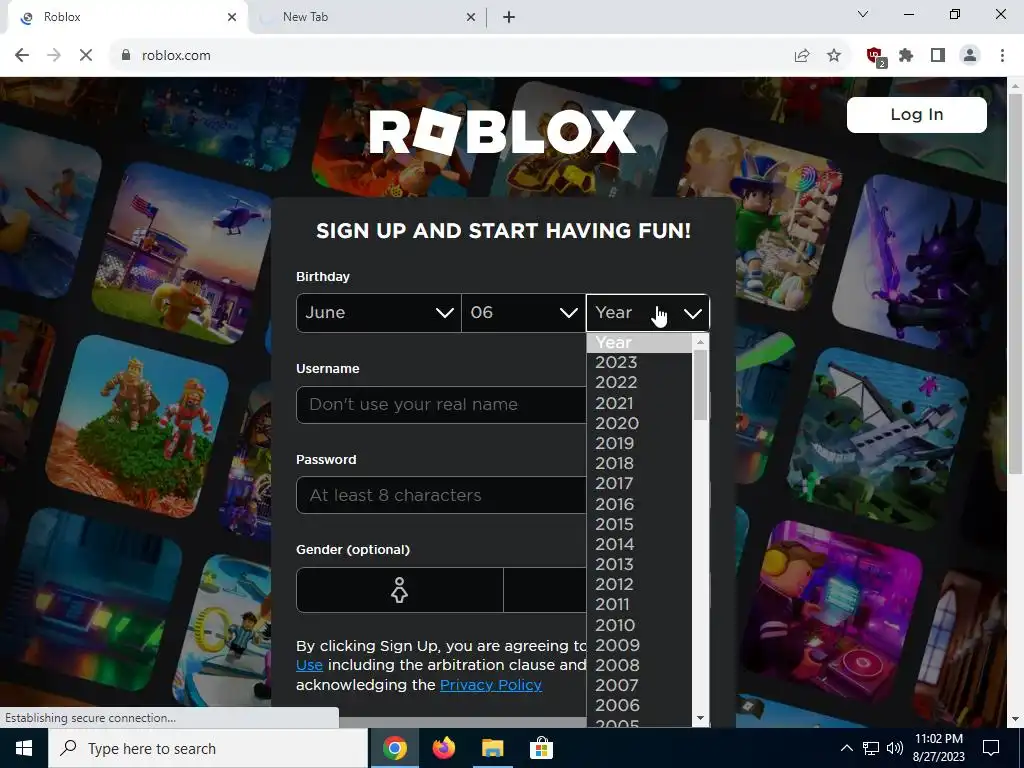Open the Terms of Use link
The image size is (1024, 768).
click(x=309, y=665)
